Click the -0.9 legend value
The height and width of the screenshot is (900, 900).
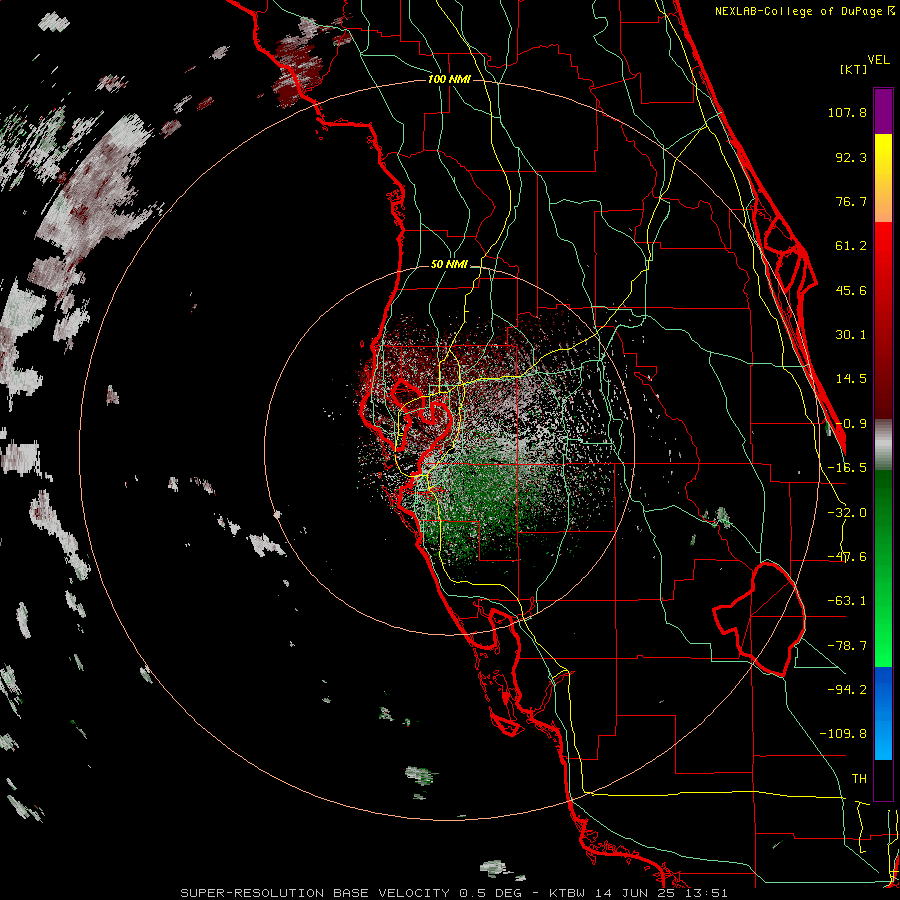tap(851, 424)
